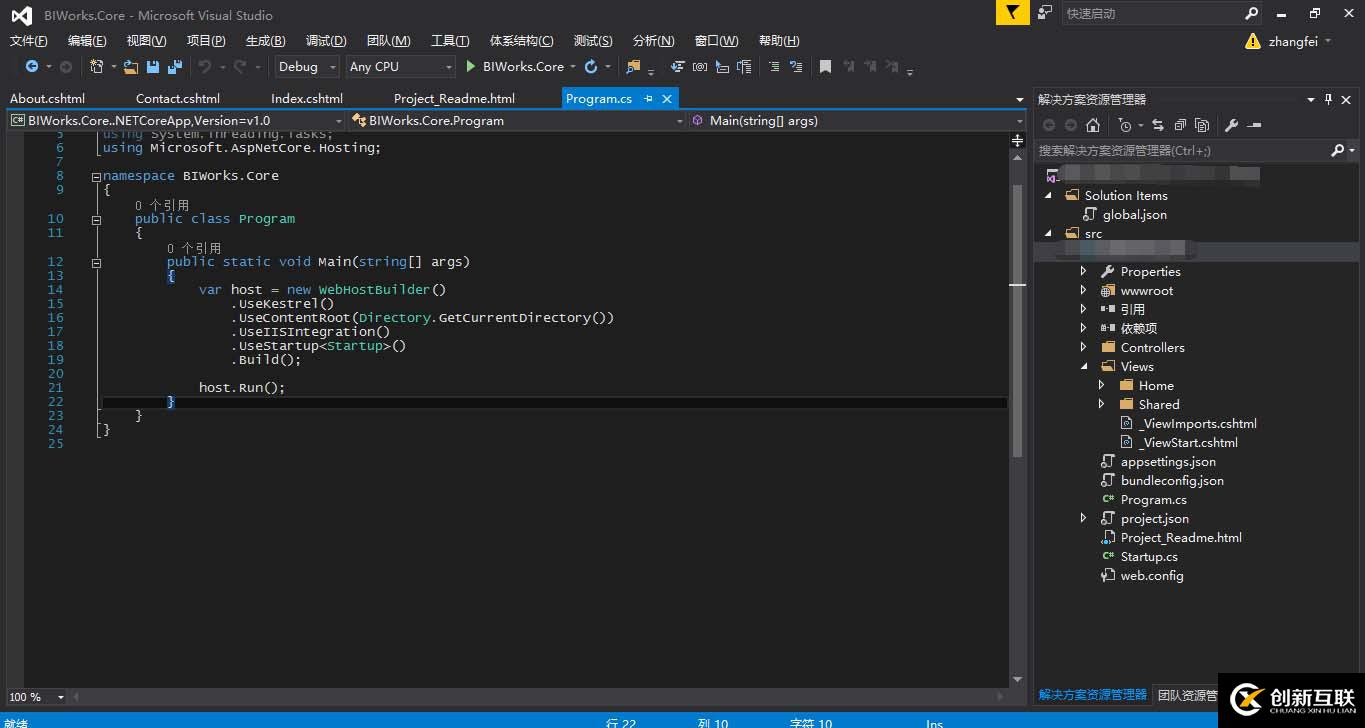Click the browser refresh icon beside BIWorks.Core
Viewport: 1365px width, 728px height.
point(591,67)
